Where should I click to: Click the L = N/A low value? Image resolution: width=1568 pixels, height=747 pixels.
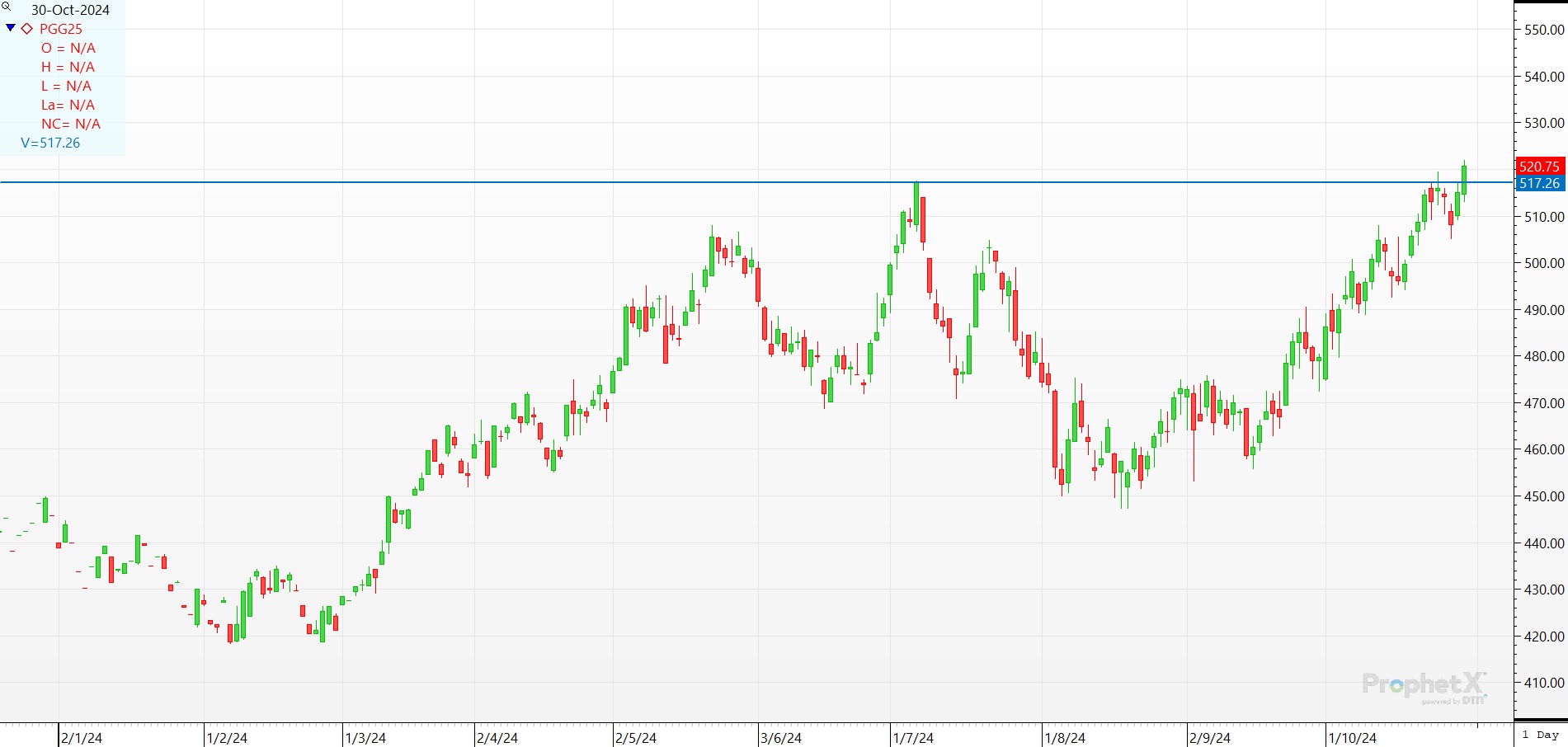67,86
